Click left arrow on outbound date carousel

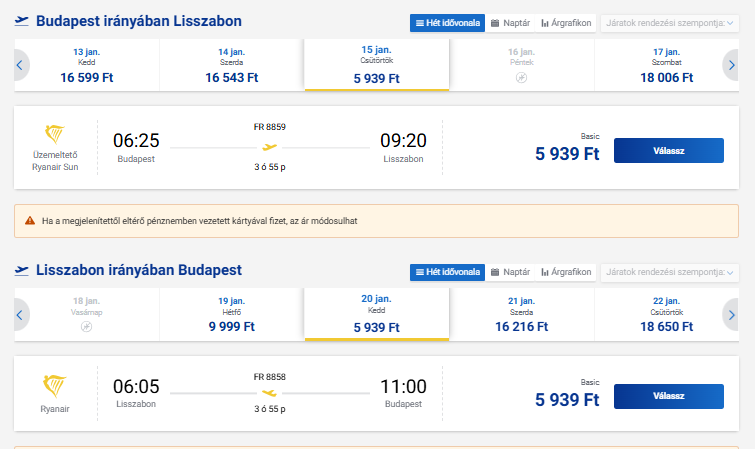pos(18,65)
